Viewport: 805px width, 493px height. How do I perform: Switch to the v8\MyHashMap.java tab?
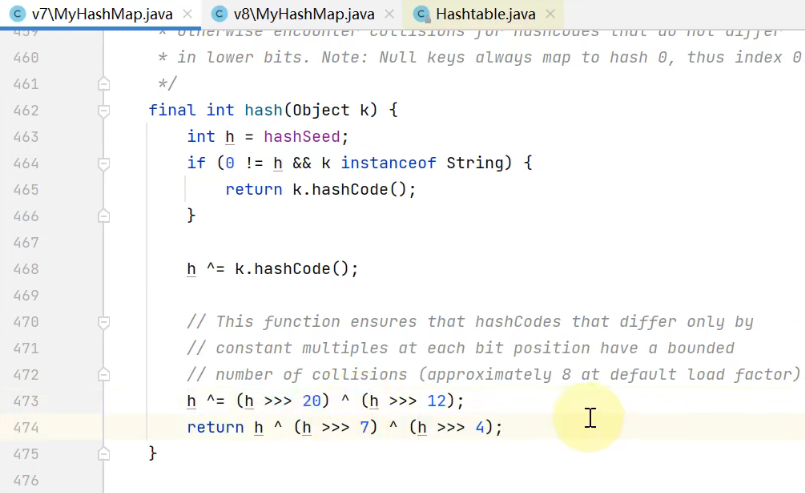(x=304, y=14)
